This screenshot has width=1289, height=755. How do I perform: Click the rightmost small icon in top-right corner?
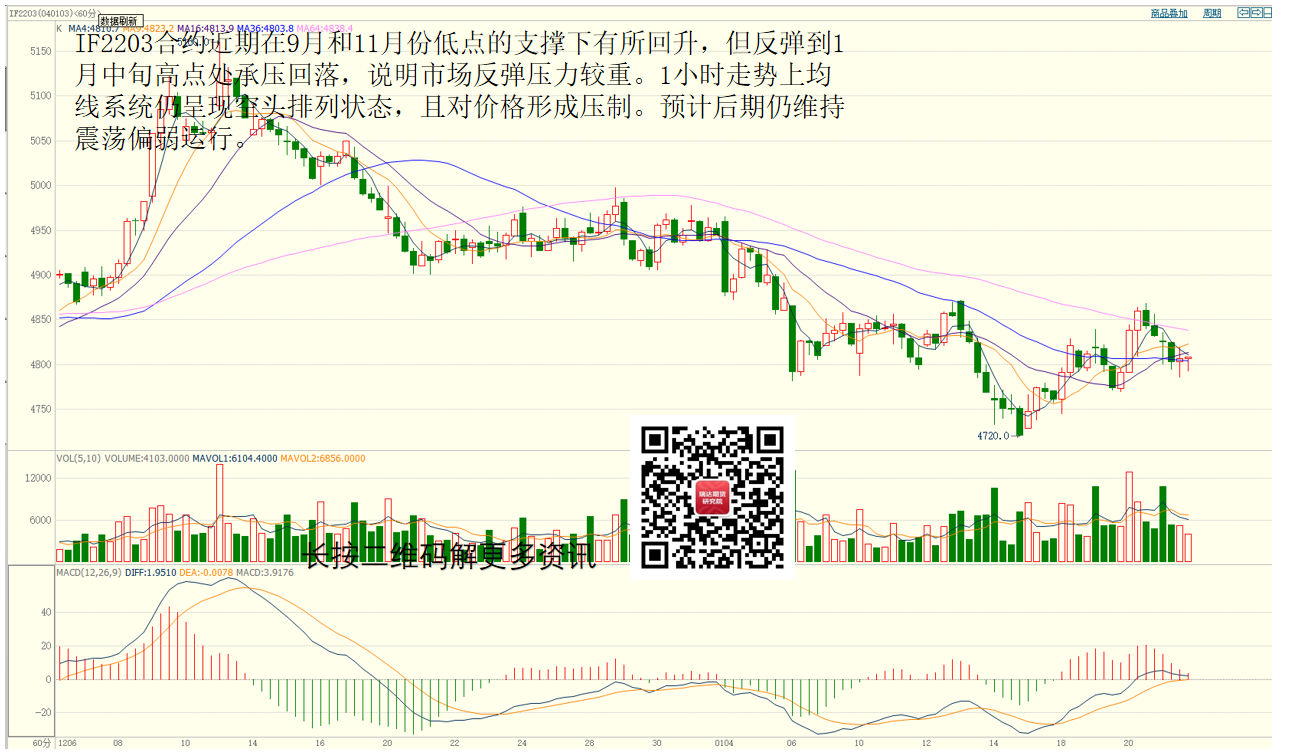(x=1269, y=13)
